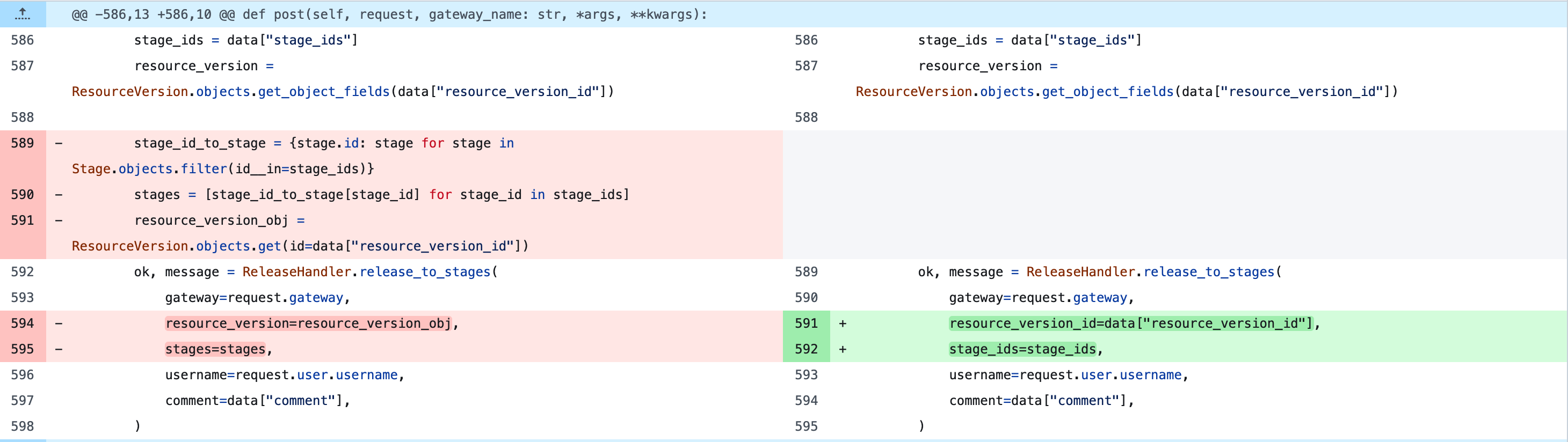Click minus marker beside stages=stages line

[x=59, y=349]
